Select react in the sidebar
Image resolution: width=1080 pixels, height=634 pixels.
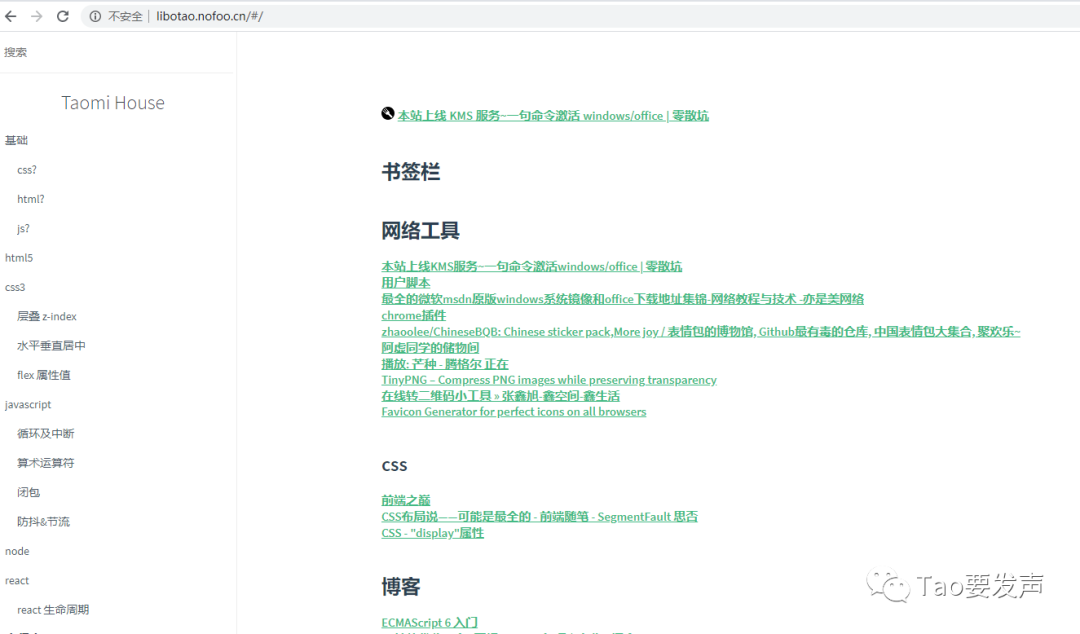(x=17, y=580)
